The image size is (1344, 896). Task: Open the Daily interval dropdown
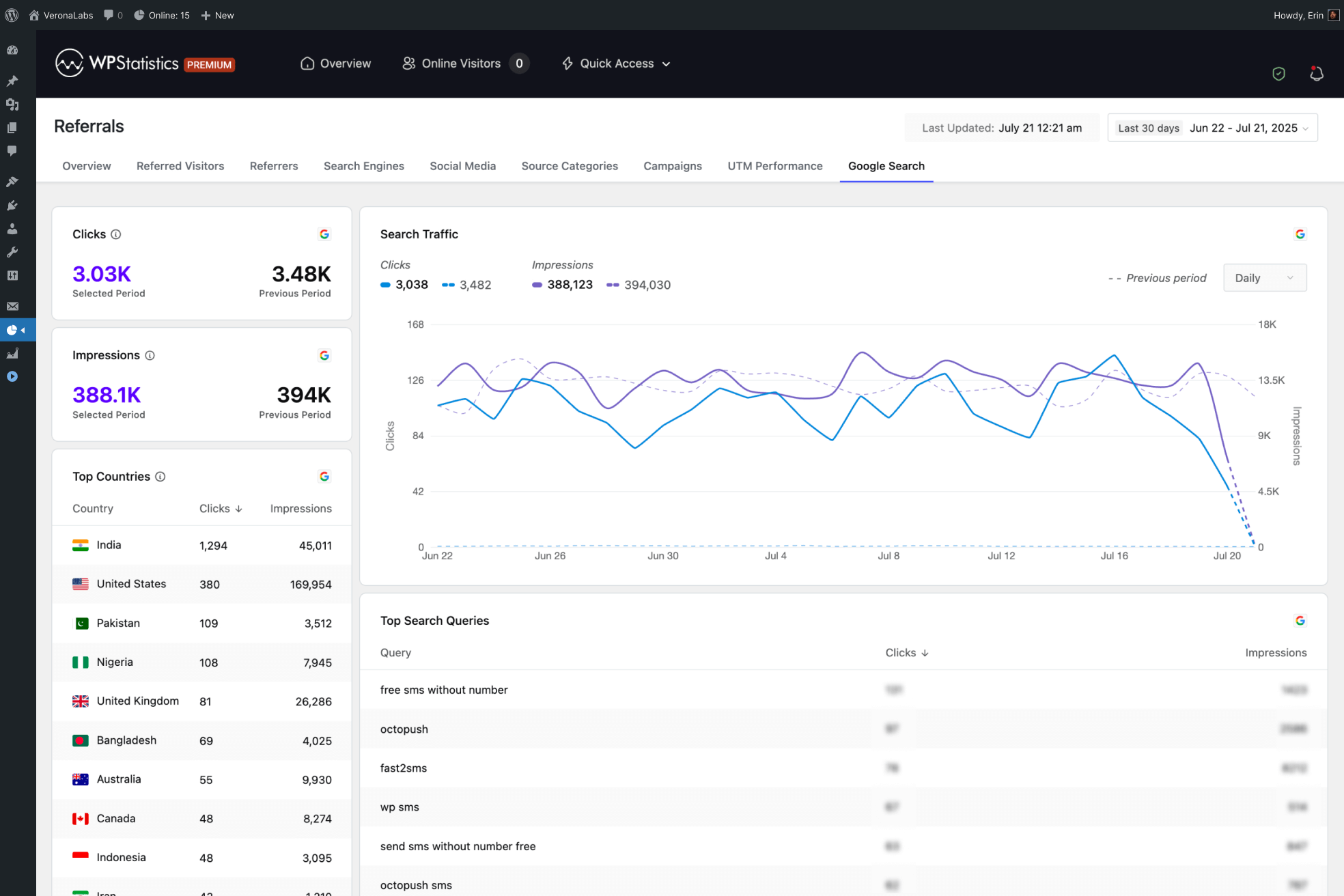(x=1265, y=278)
